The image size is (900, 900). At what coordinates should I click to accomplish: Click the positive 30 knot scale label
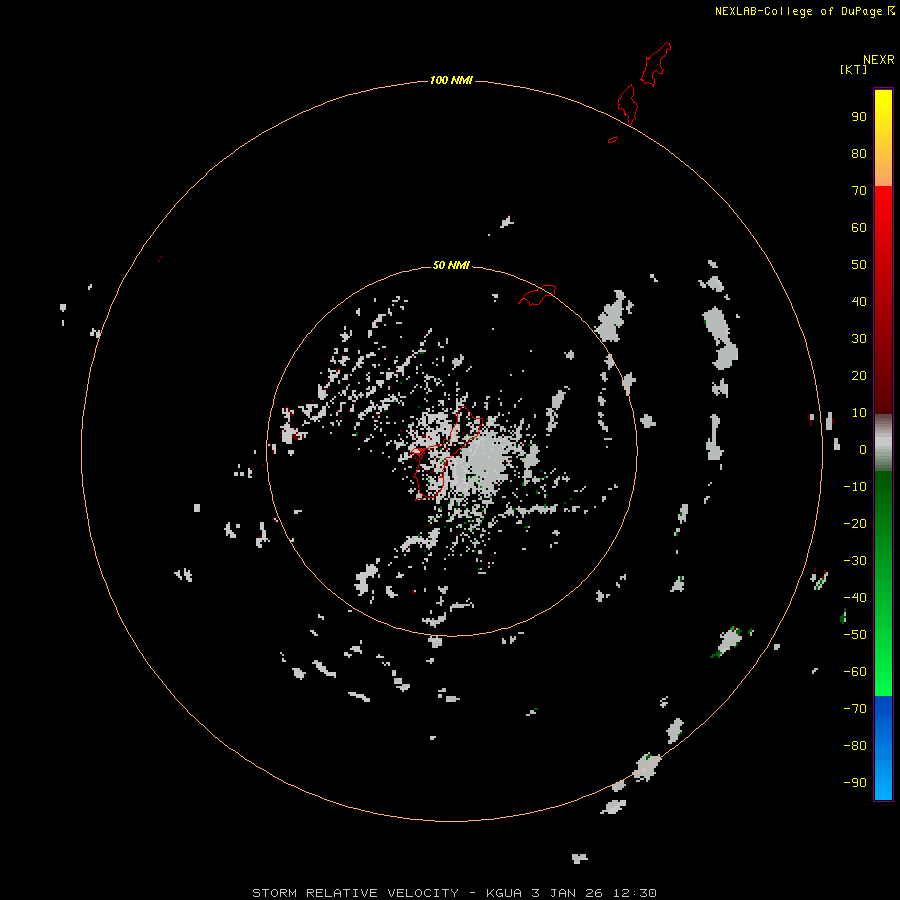[859, 339]
